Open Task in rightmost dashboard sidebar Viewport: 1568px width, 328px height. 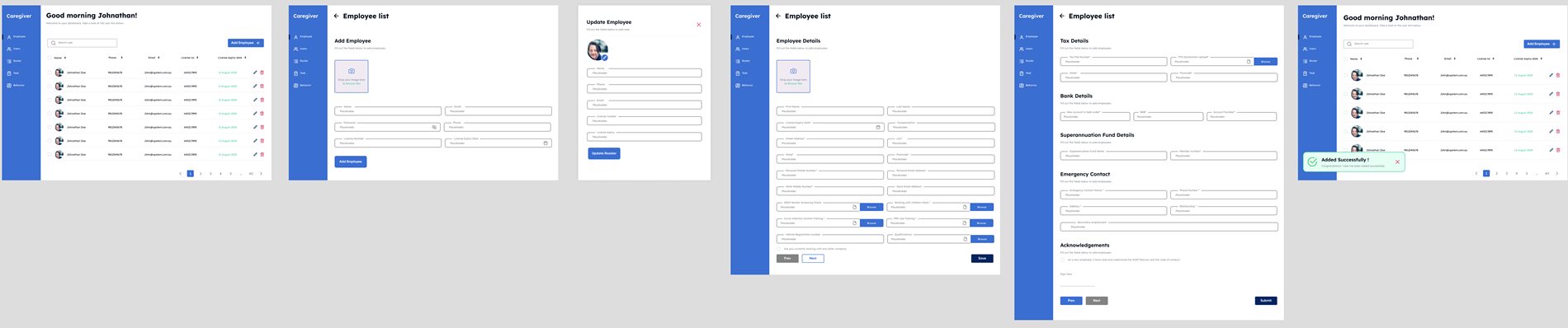(1310, 73)
